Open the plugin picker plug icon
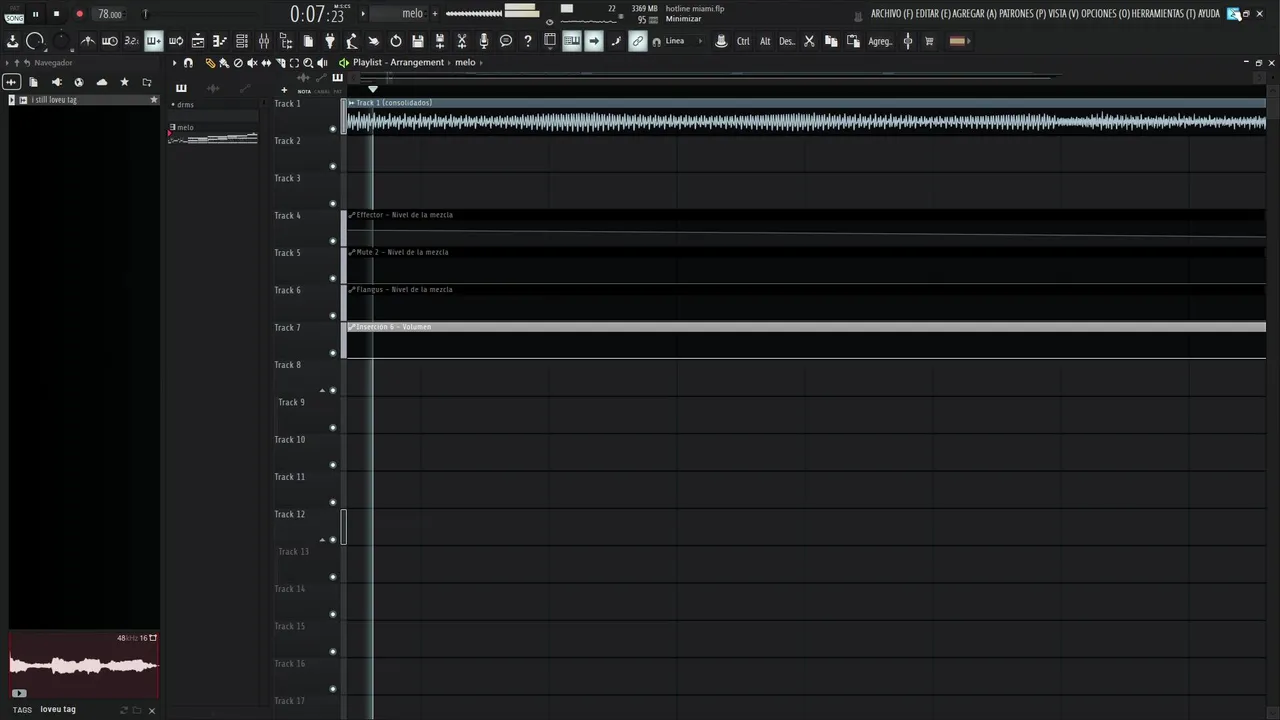Viewport: 1280px width, 720px height. tap(330, 41)
